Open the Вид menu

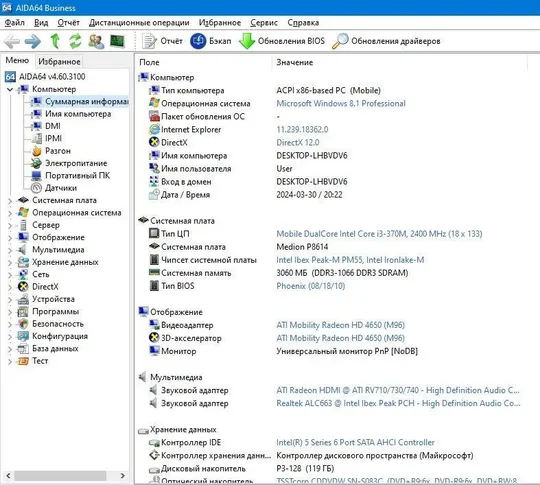click(41, 23)
